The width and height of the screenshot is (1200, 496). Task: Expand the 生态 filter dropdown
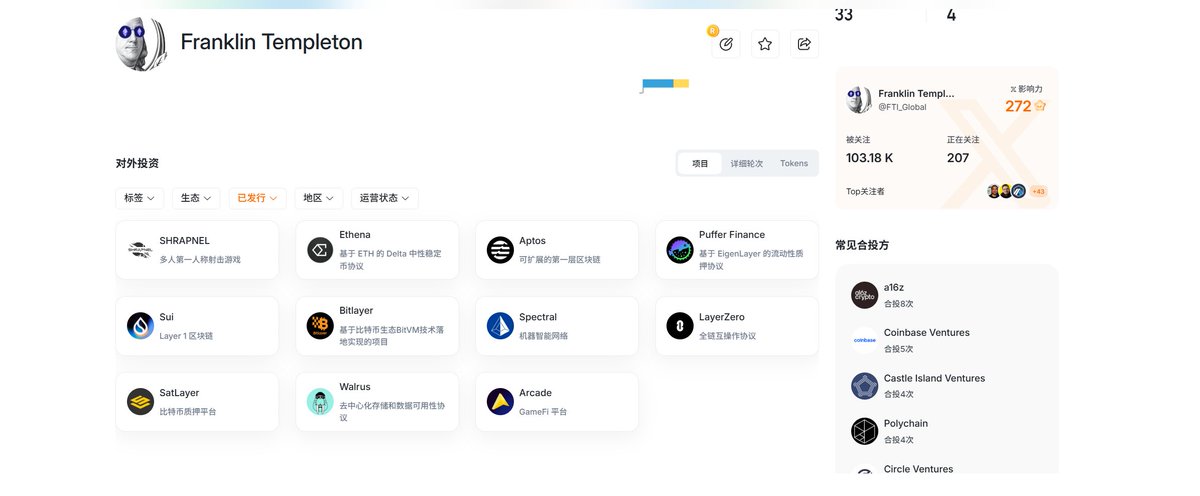pyautogui.click(x=196, y=198)
